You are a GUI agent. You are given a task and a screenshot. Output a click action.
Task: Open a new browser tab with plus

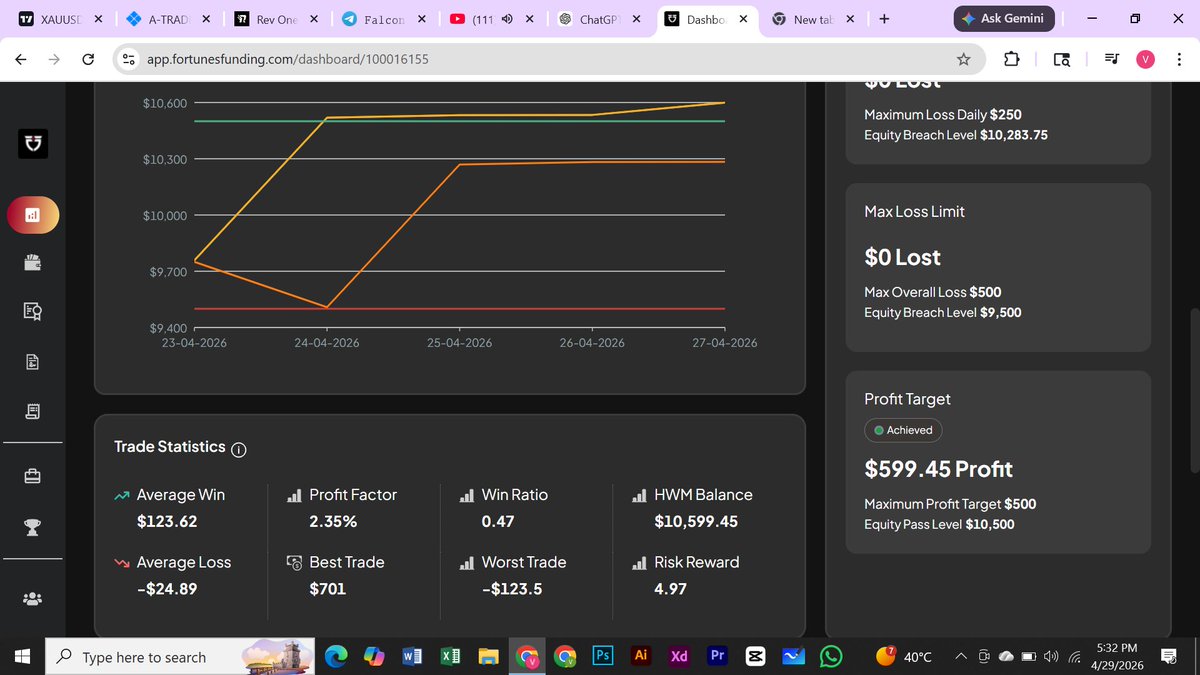[x=883, y=19]
